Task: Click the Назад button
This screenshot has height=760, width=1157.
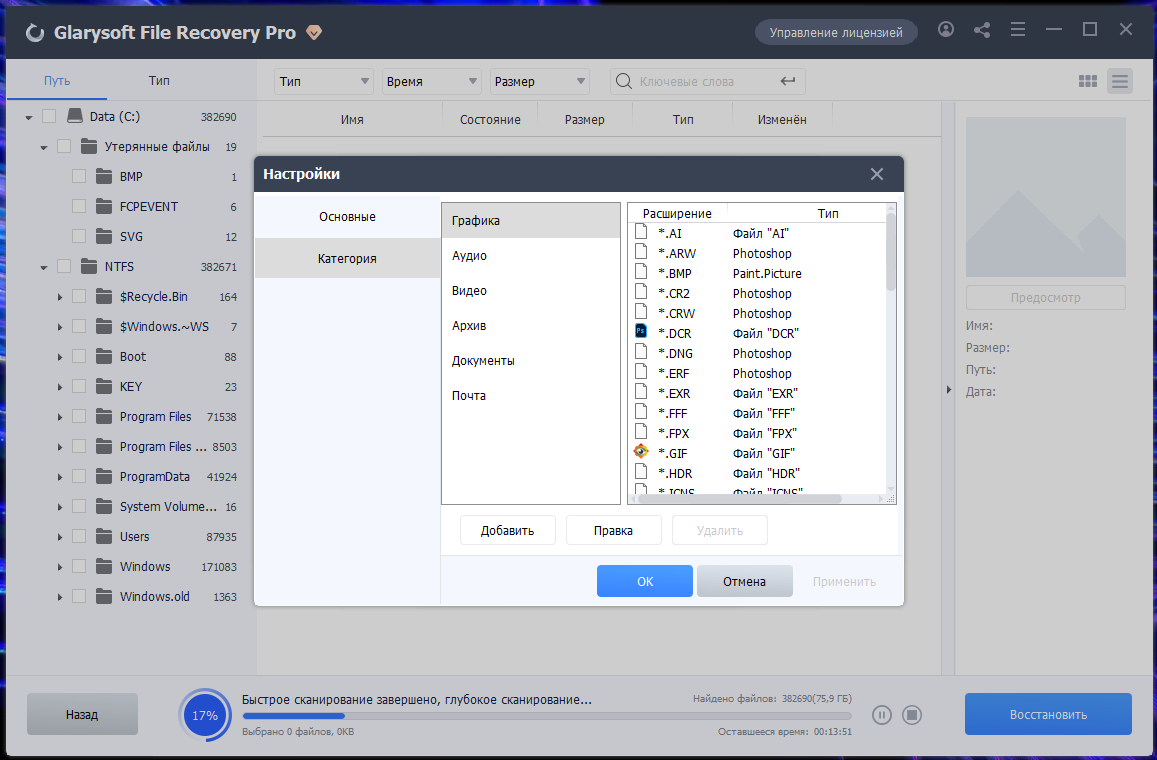Action: 82,714
